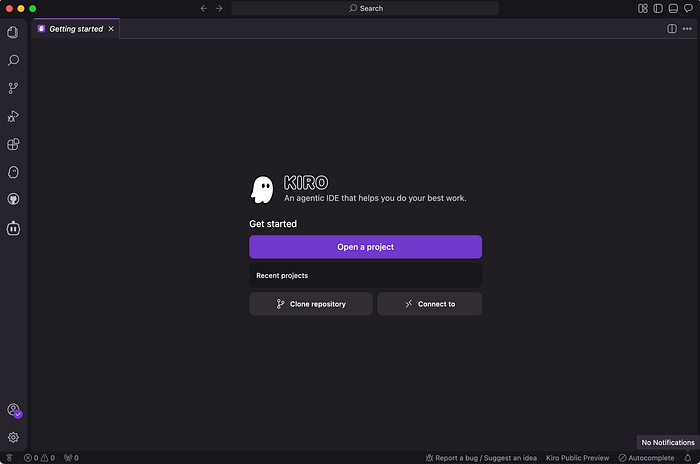The width and height of the screenshot is (700, 464).
Task: Click the KIRO title text
Action: [306, 183]
